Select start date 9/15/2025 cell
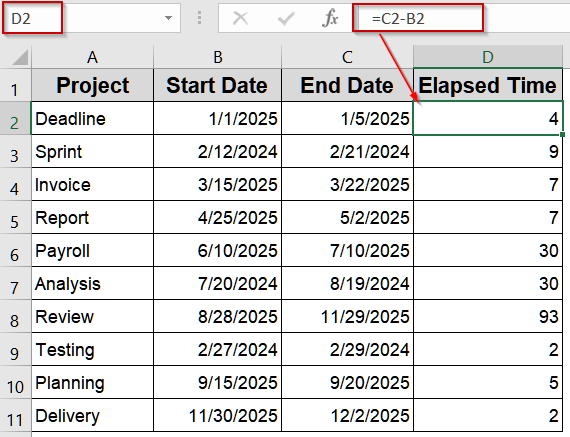 [x=217, y=382]
